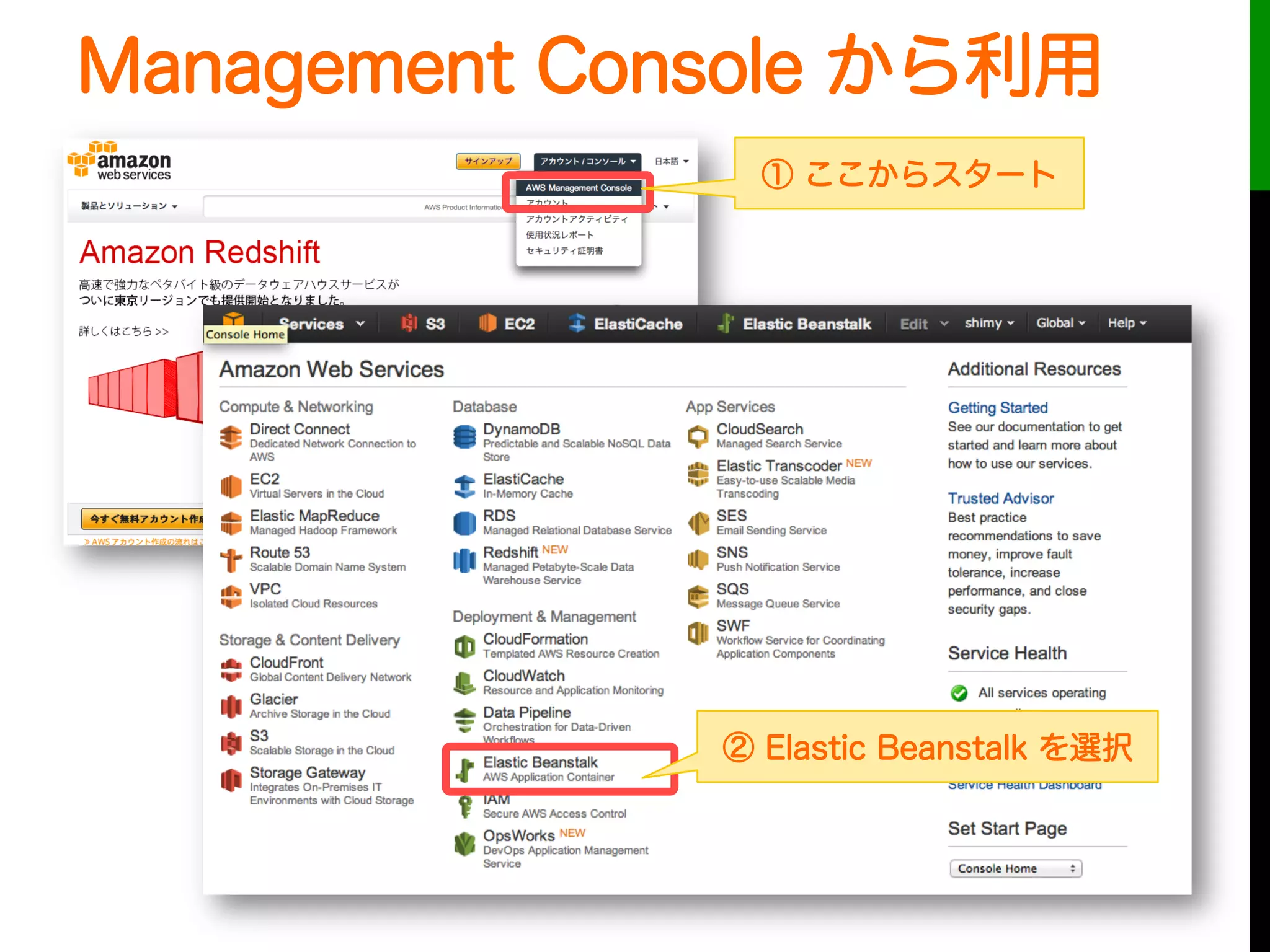The height and width of the screenshot is (952, 1270).
Task: Click the EC2 shortcut in the navbar
Action: click(506, 324)
